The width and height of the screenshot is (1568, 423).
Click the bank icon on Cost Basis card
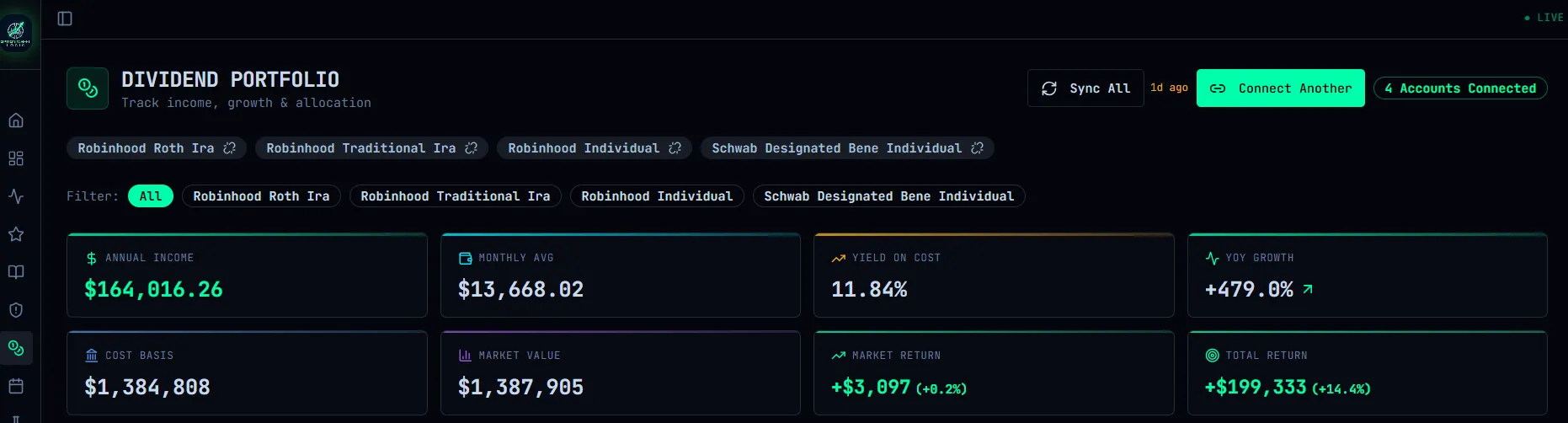coord(91,356)
